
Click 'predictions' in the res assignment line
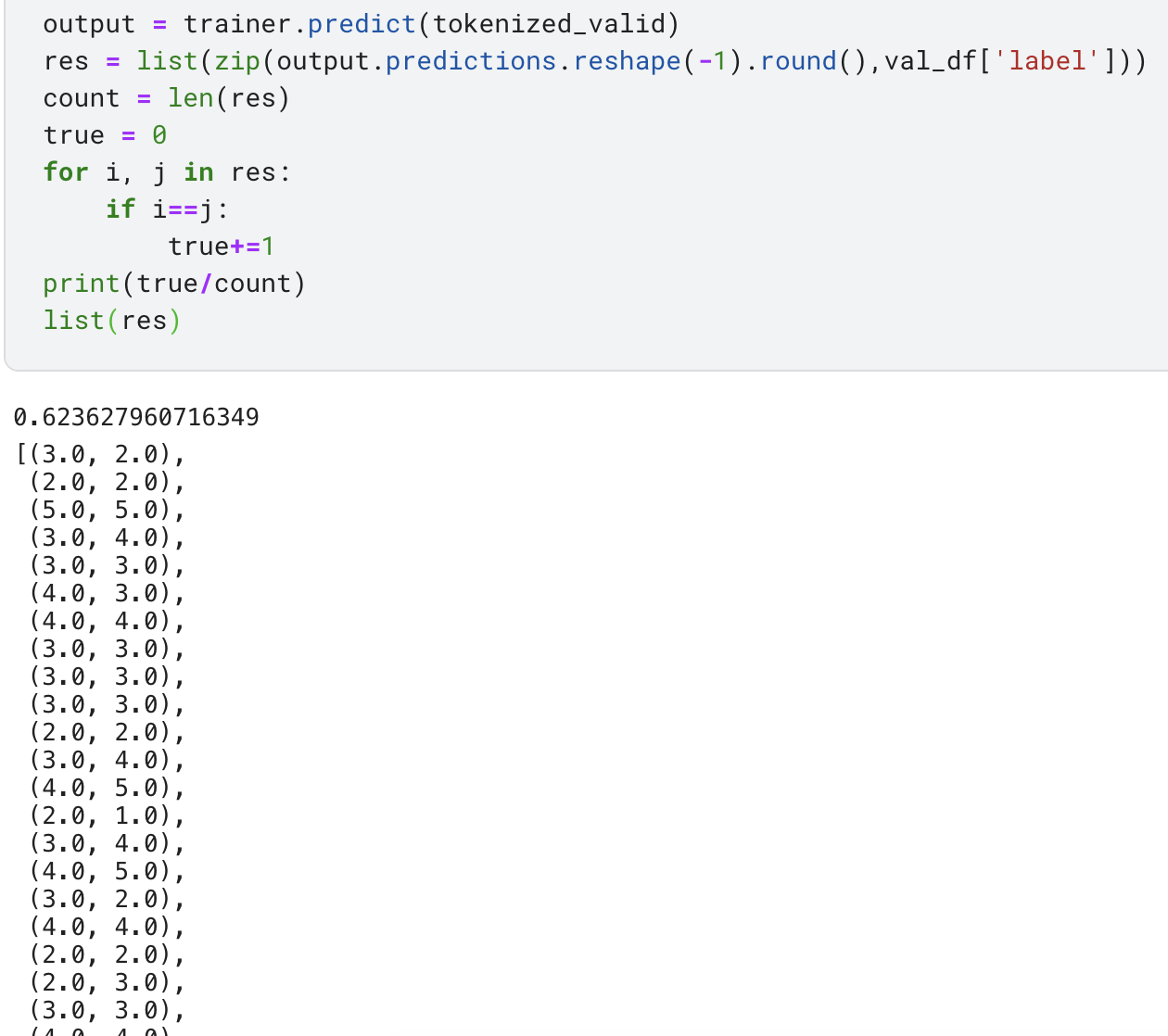click(x=470, y=61)
